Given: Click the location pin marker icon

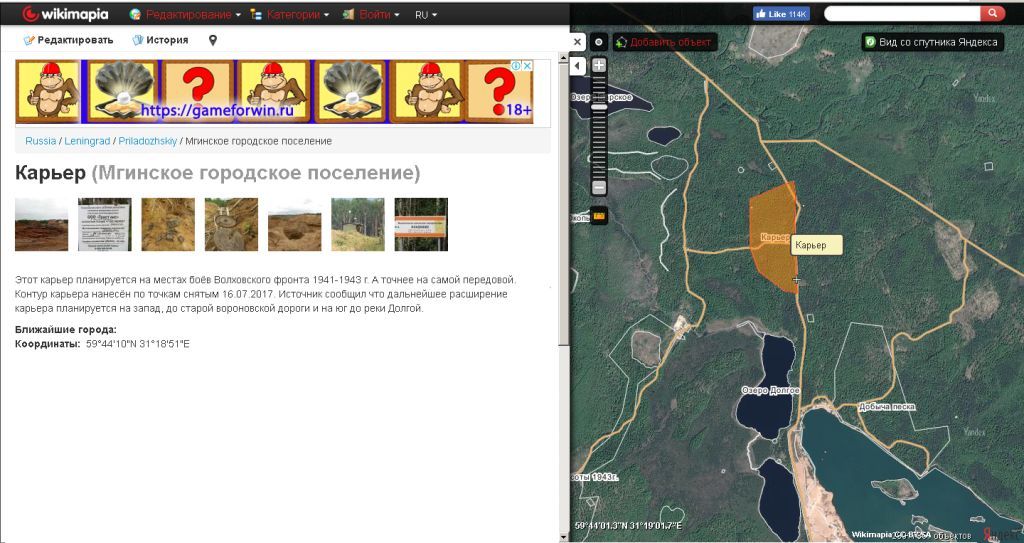Looking at the screenshot, I should point(212,41).
